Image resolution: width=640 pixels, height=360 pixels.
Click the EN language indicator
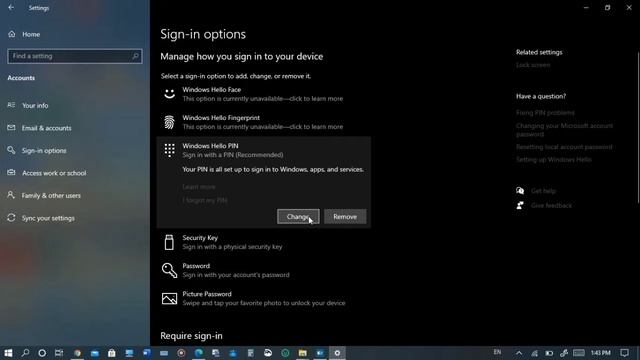497,352
